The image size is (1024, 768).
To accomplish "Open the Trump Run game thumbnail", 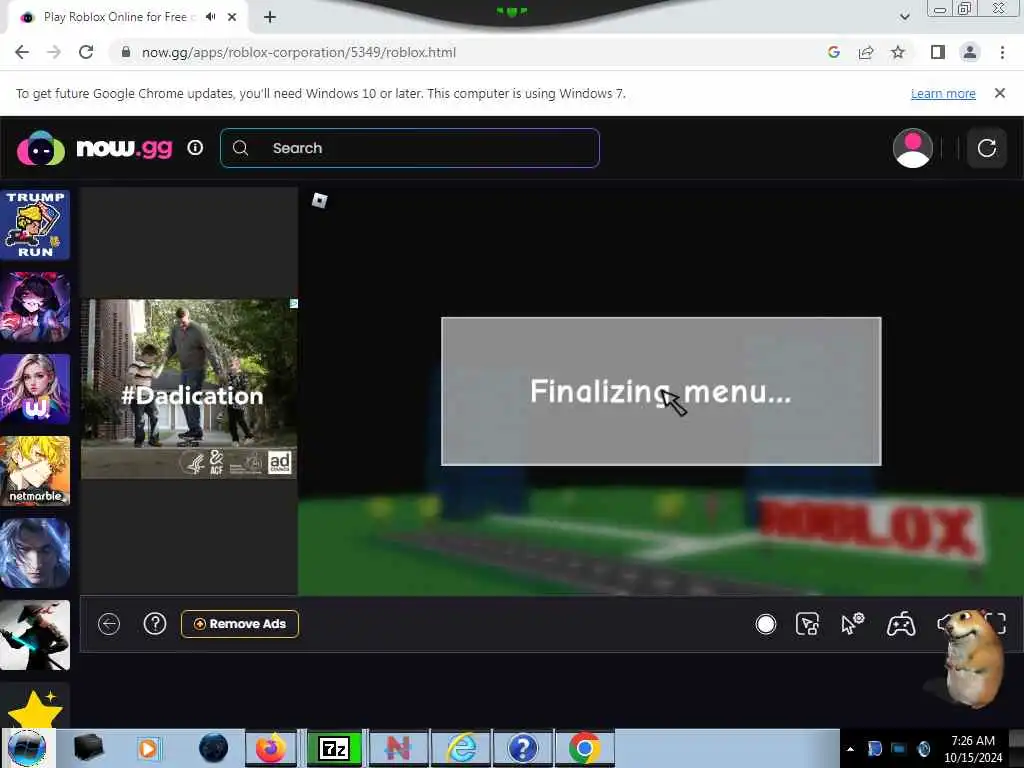I will [35, 225].
